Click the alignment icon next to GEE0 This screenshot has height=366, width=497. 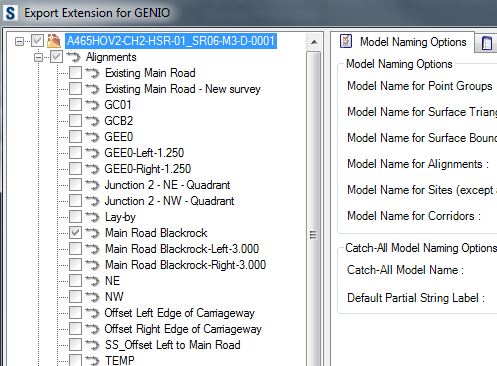(92, 137)
